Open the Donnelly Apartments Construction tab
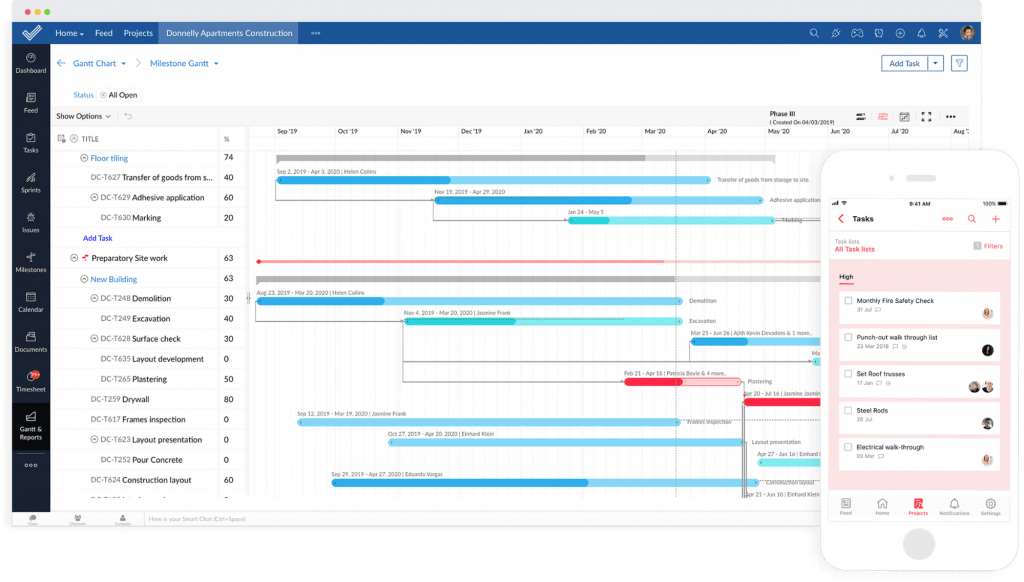 pyautogui.click(x=229, y=33)
